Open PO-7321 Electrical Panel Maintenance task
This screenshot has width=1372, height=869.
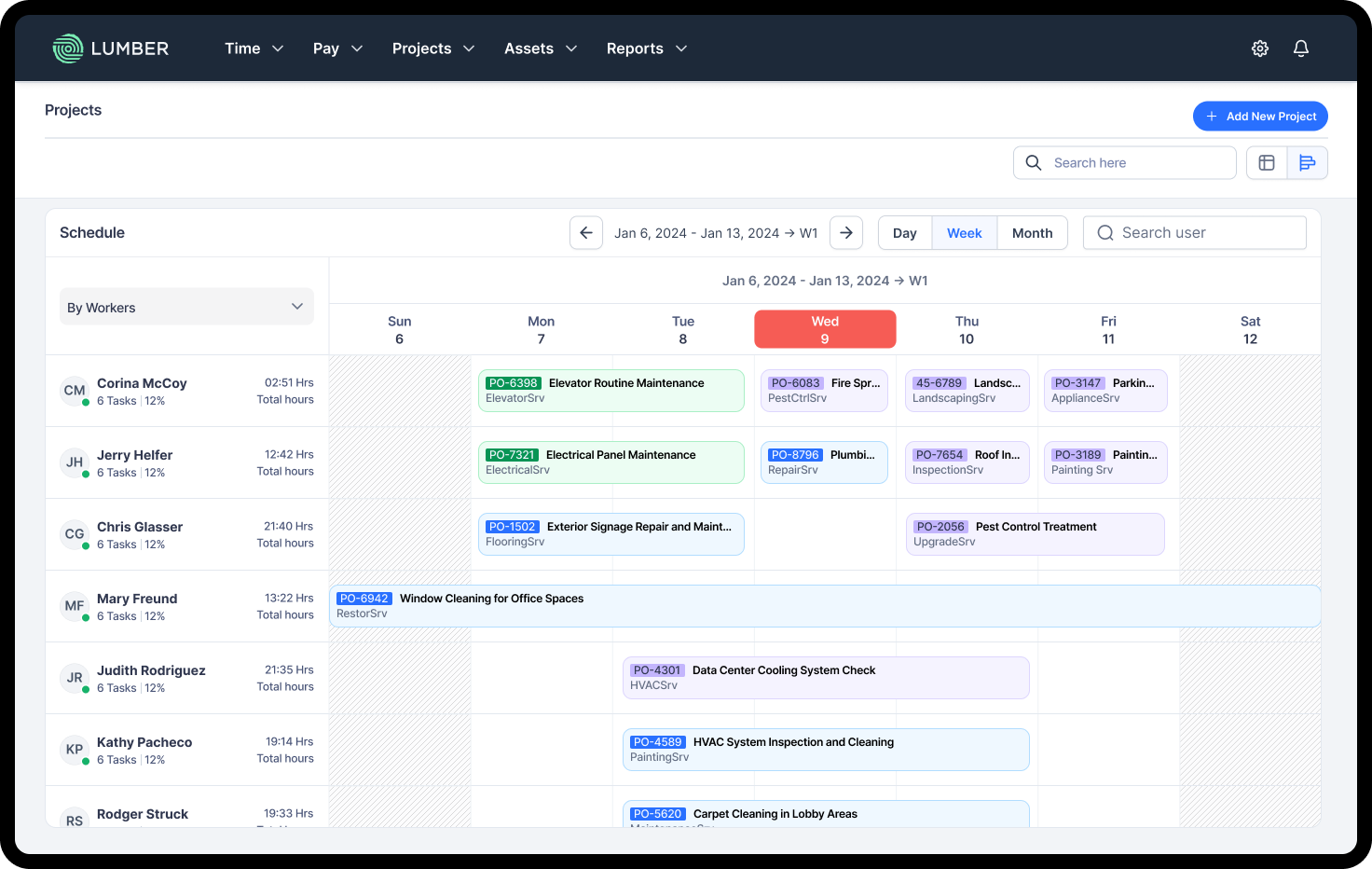(611, 462)
